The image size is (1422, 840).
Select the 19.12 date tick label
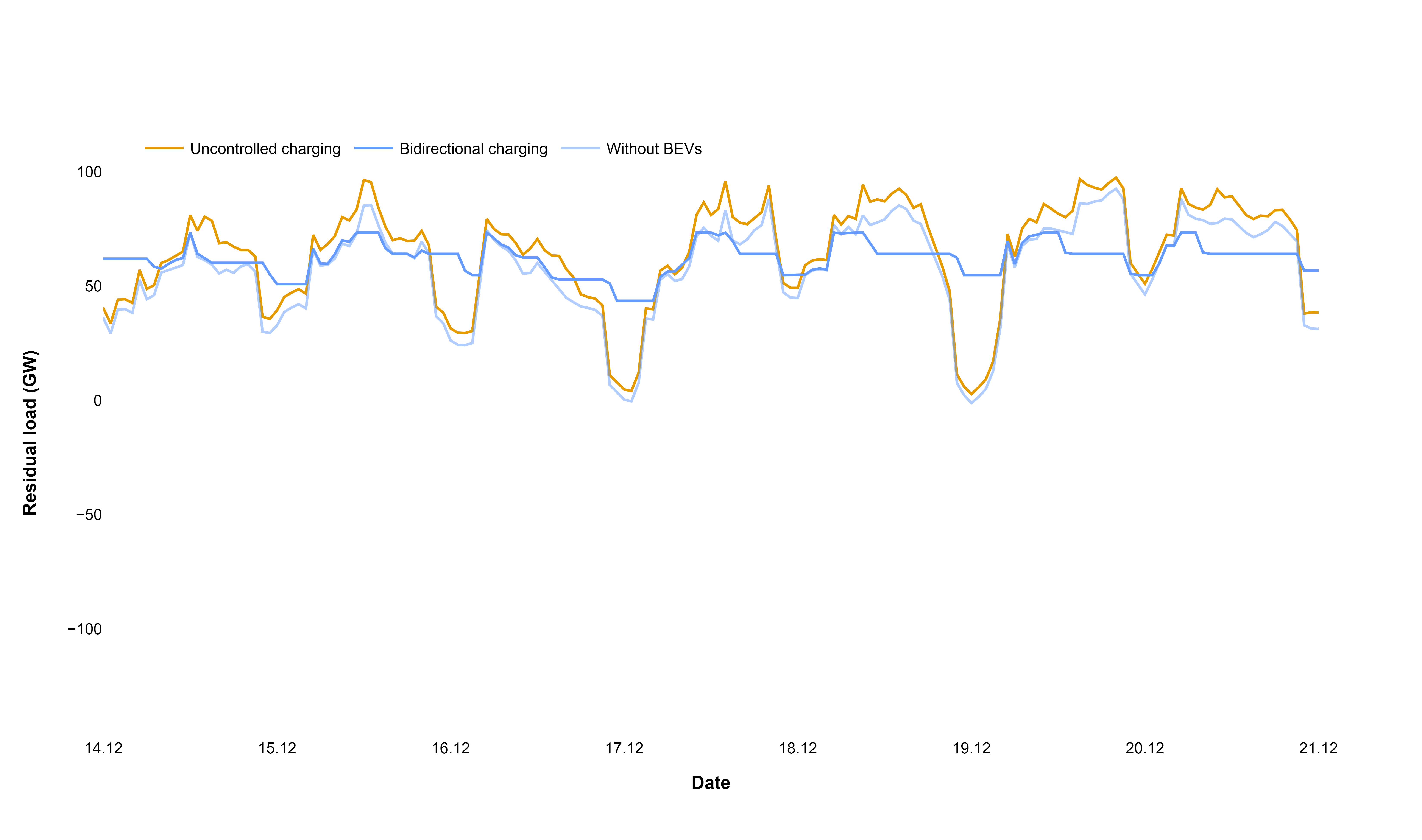point(971,748)
